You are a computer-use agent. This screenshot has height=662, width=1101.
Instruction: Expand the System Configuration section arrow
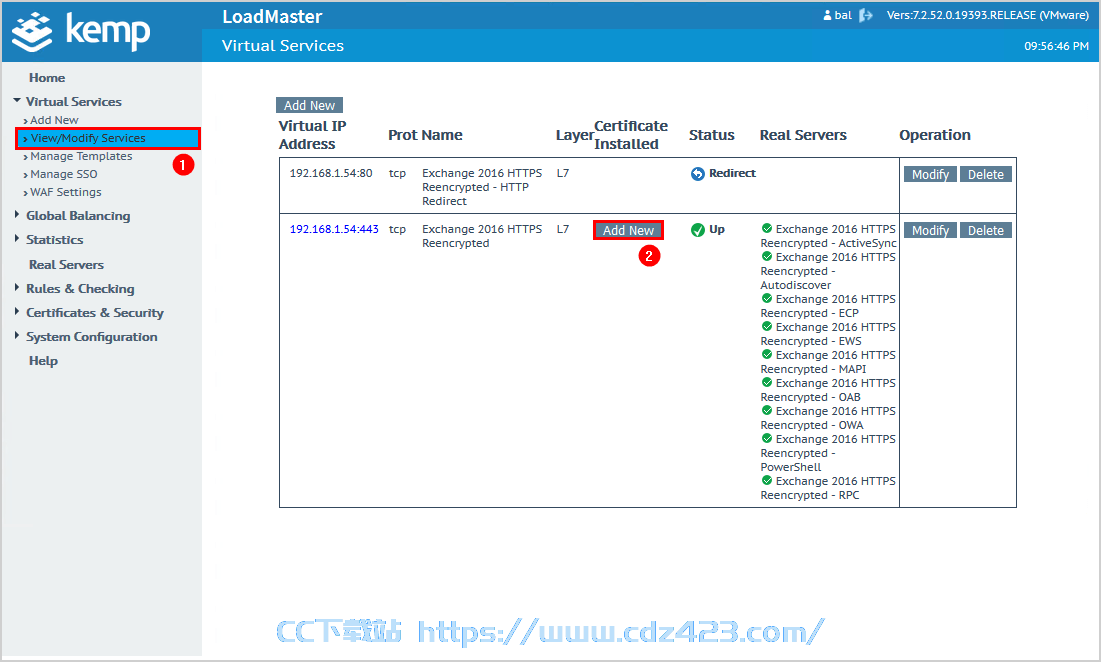pyautogui.click(x=17, y=336)
